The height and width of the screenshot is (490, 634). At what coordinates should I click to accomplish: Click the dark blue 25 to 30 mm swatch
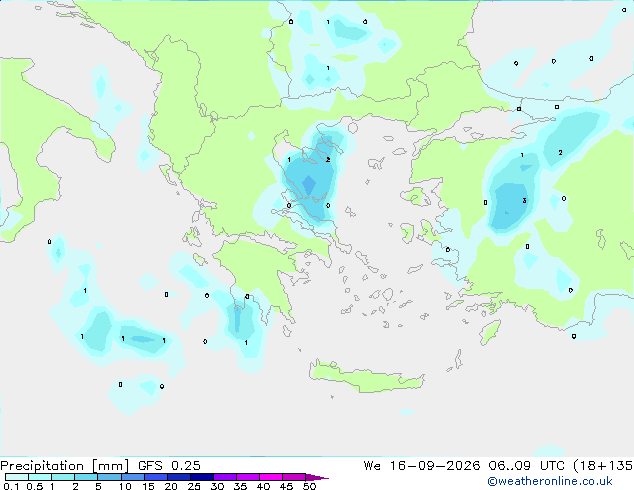[201, 477]
